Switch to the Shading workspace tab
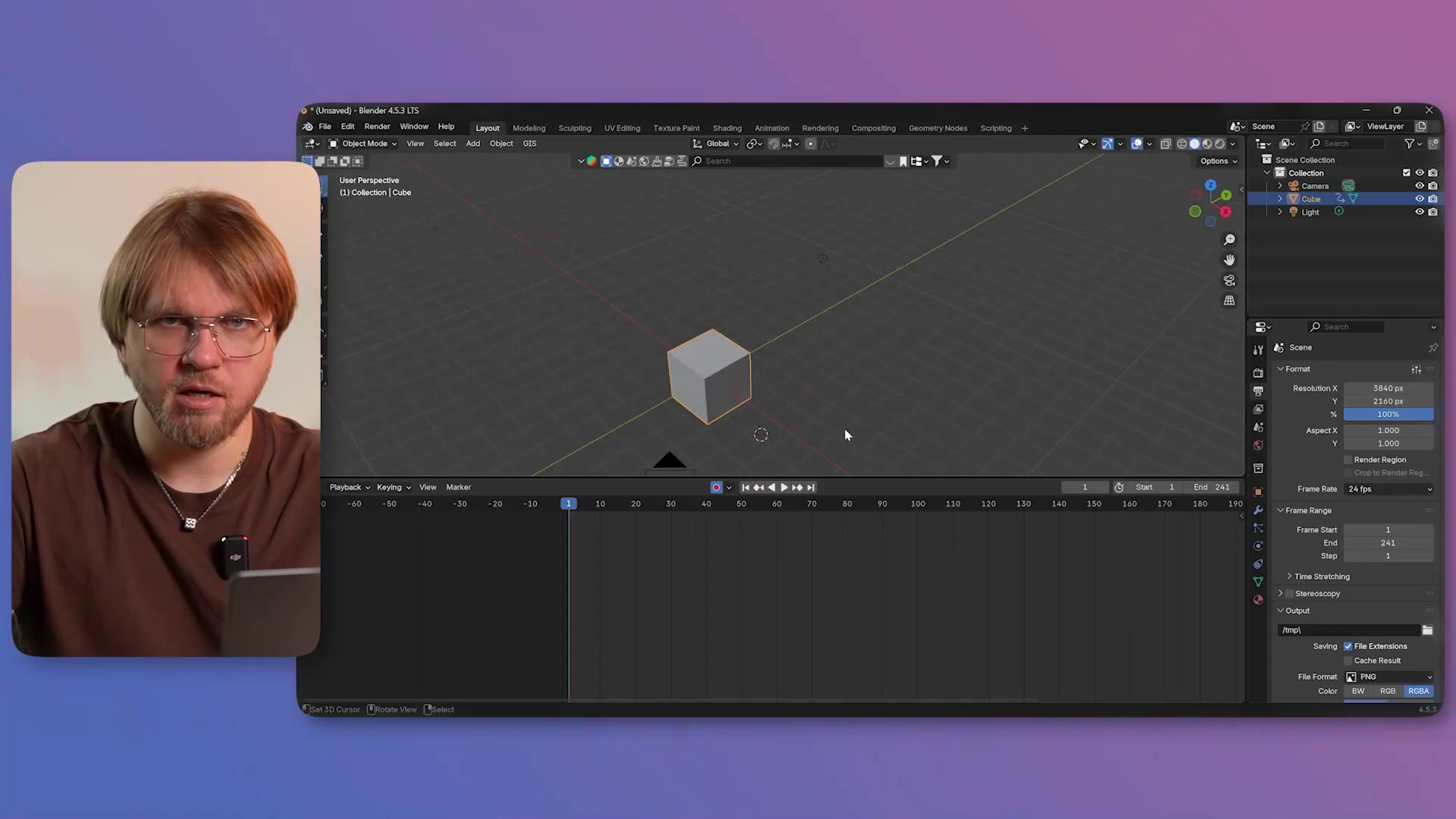The width and height of the screenshot is (1456, 819). pos(726,128)
